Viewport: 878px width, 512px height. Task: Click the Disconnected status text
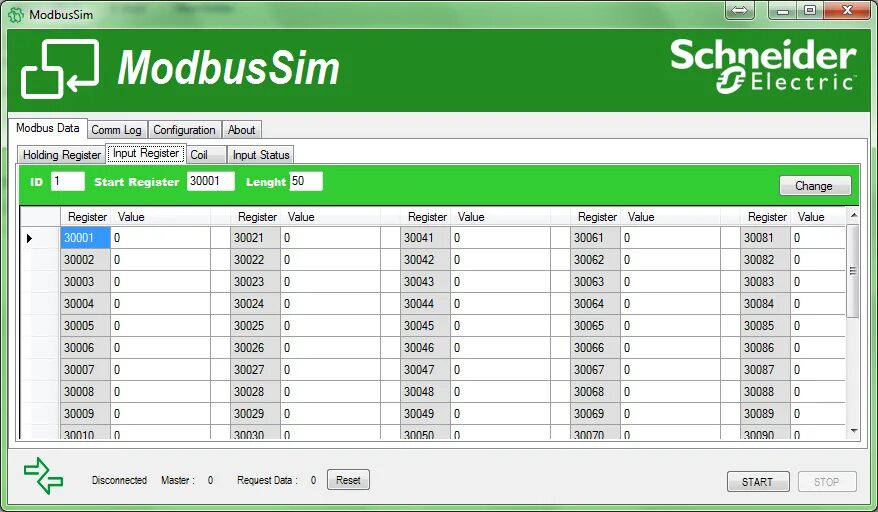tap(119, 480)
